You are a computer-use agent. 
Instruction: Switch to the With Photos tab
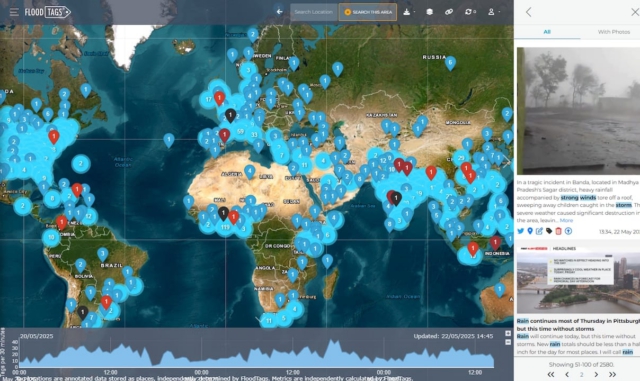(x=613, y=32)
